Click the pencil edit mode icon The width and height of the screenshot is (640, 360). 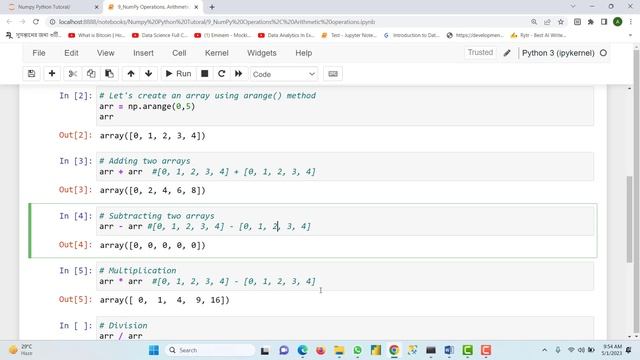[507, 53]
